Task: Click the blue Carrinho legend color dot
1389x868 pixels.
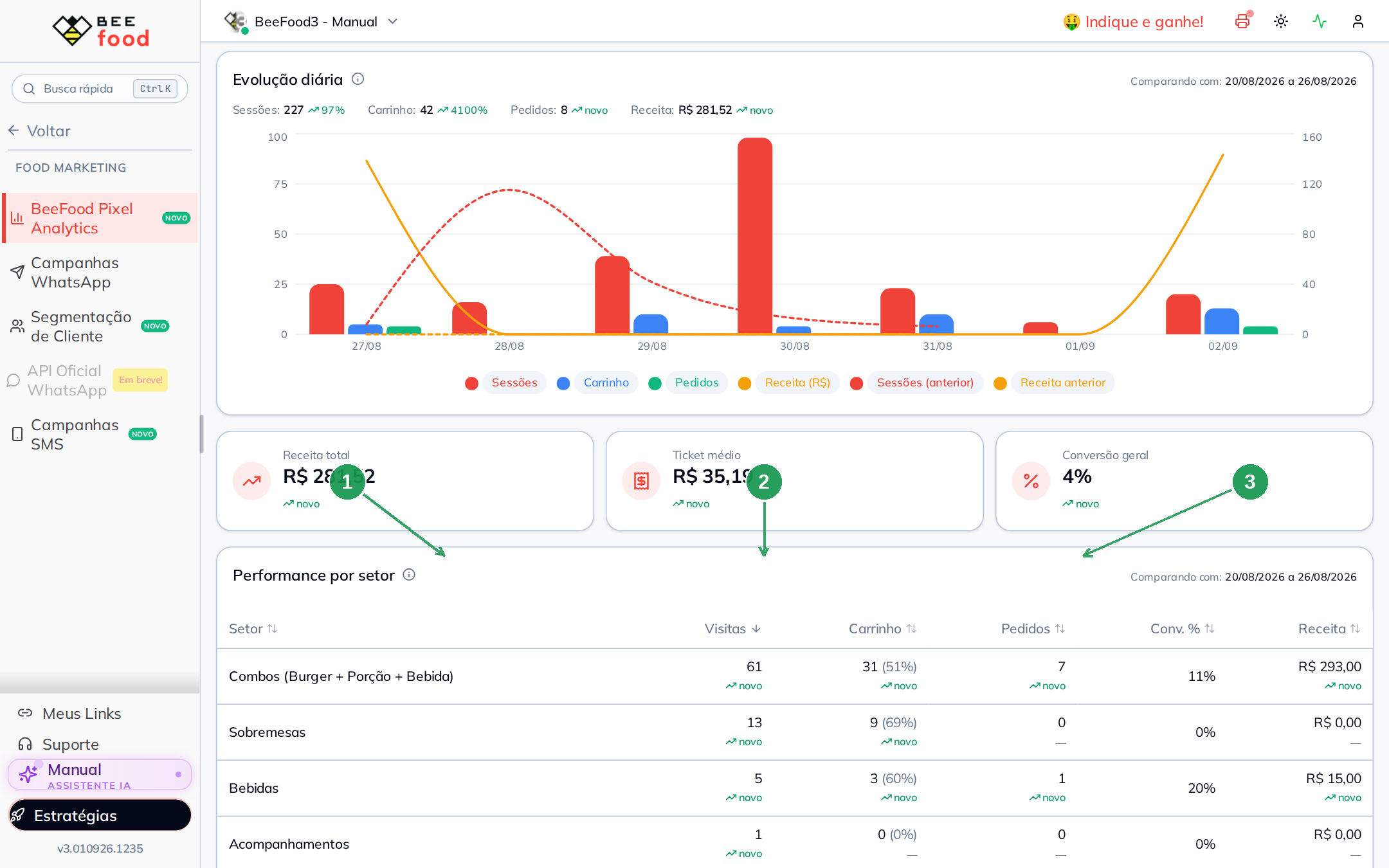Action: pyautogui.click(x=563, y=383)
